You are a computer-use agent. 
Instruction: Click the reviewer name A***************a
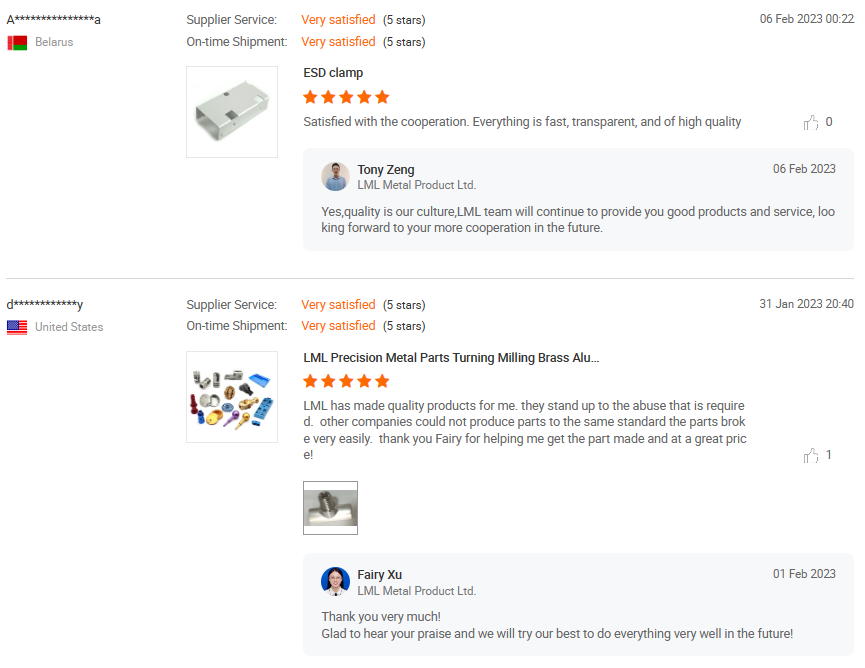(54, 20)
